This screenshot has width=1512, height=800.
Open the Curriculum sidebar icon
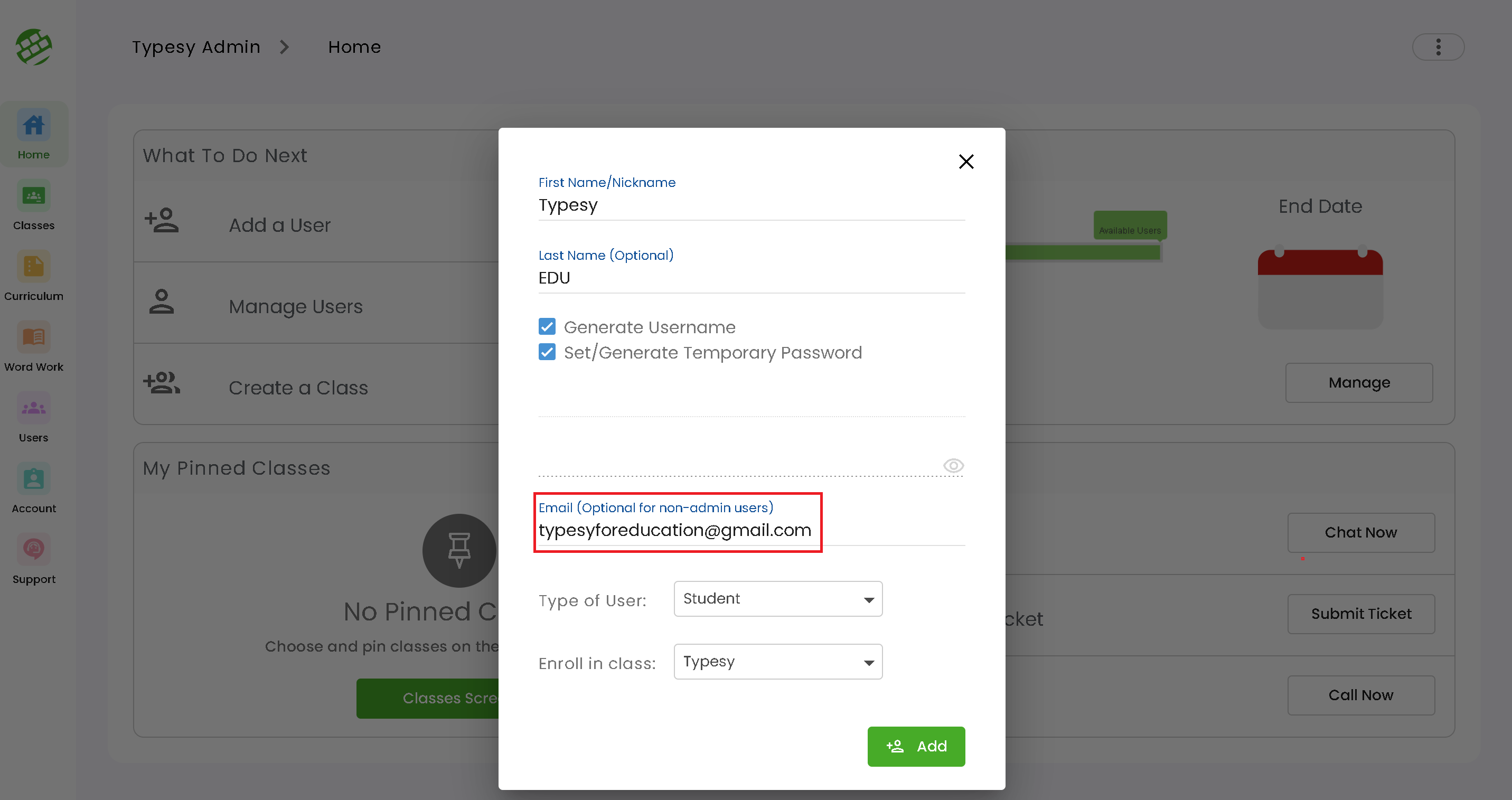tap(33, 267)
